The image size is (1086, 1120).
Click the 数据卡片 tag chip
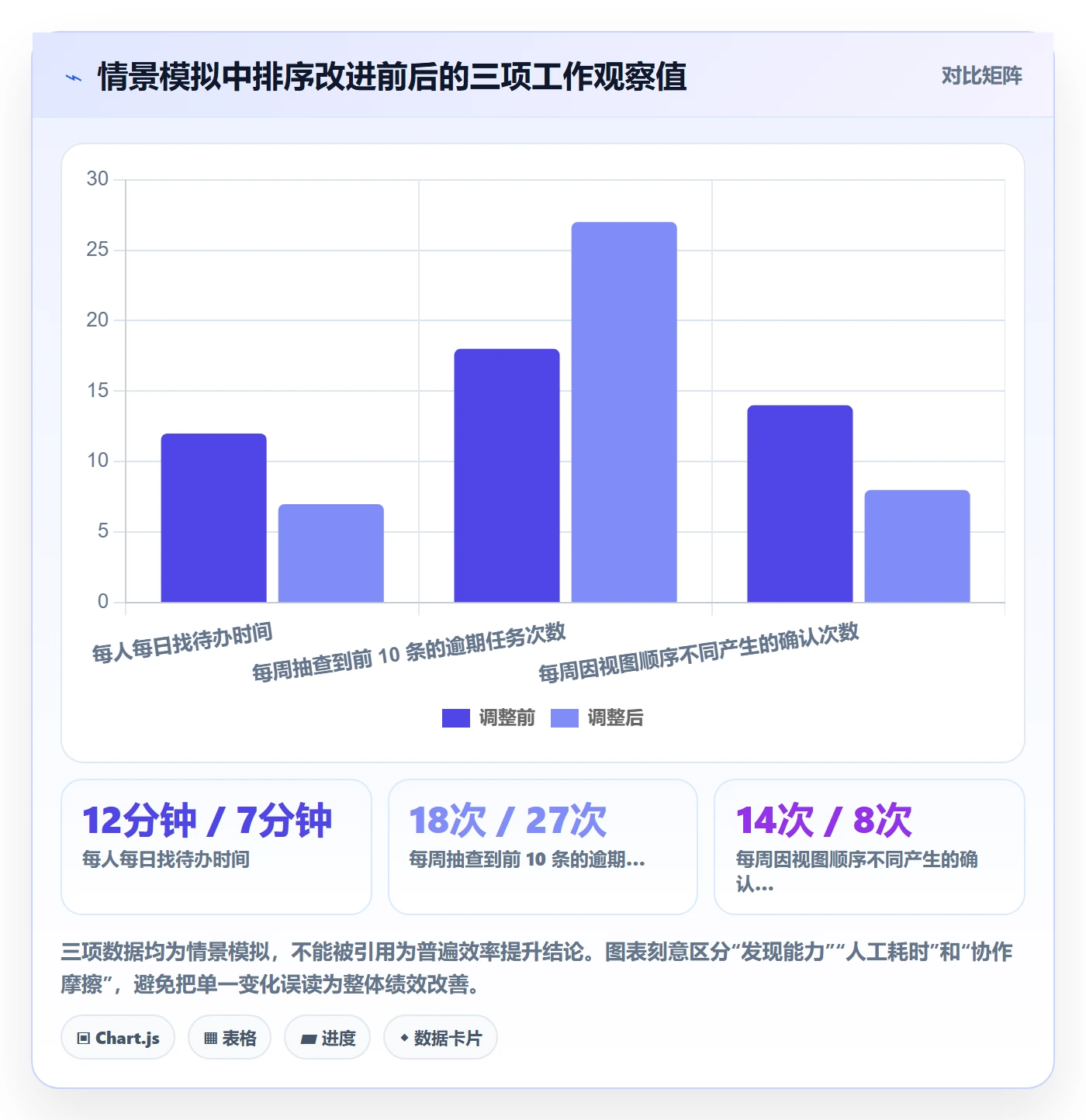[x=441, y=1038]
